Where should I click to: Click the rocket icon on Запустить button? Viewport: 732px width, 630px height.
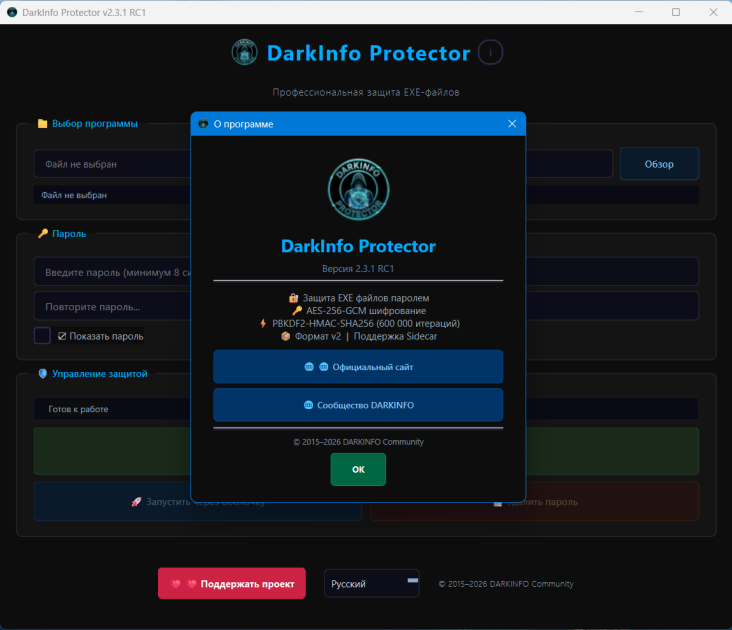pyautogui.click(x=136, y=502)
